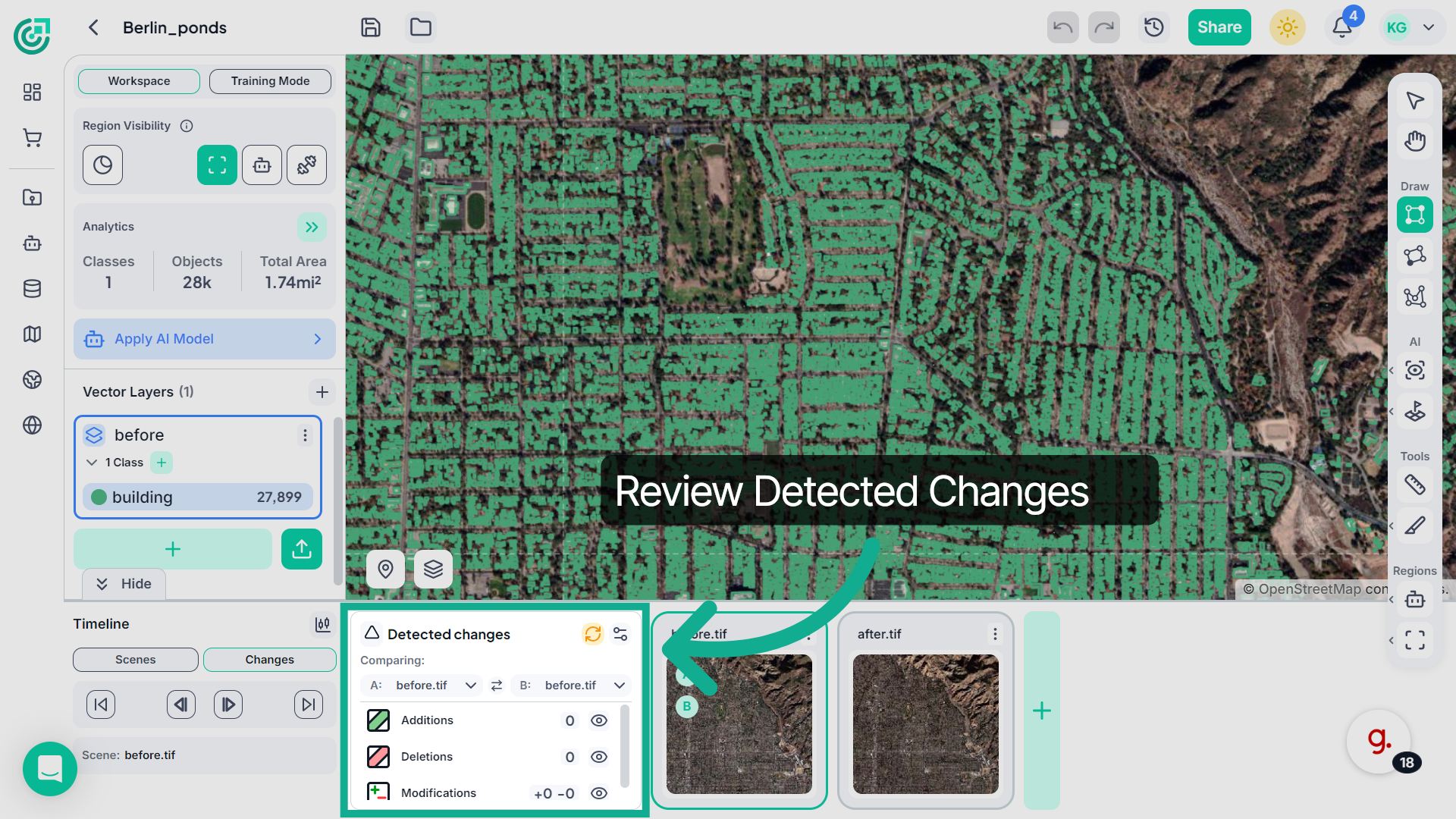This screenshot has width=1456, height=819.
Task: Open dashboard grid icon in sidebar
Action: click(32, 92)
